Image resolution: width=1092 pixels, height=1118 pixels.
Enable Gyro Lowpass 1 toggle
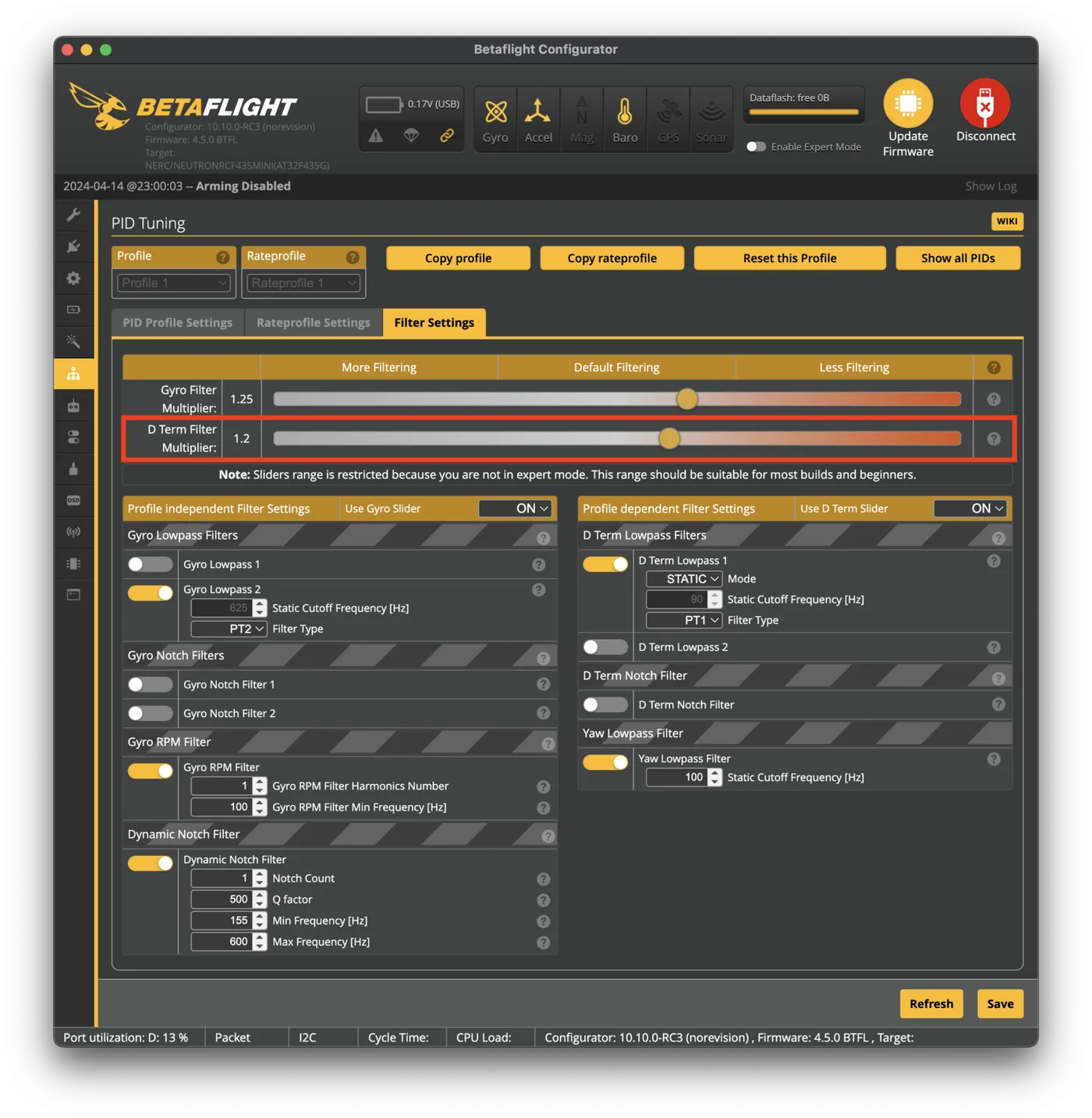pos(150,564)
